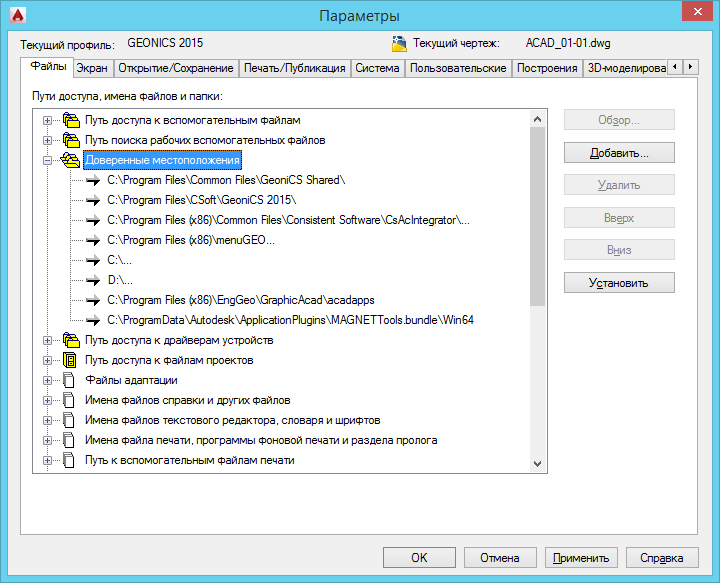The width and height of the screenshot is (720, 583).
Task: Click folder icon of 'Путь доступа к драйверам устройств'
Action: [71, 340]
